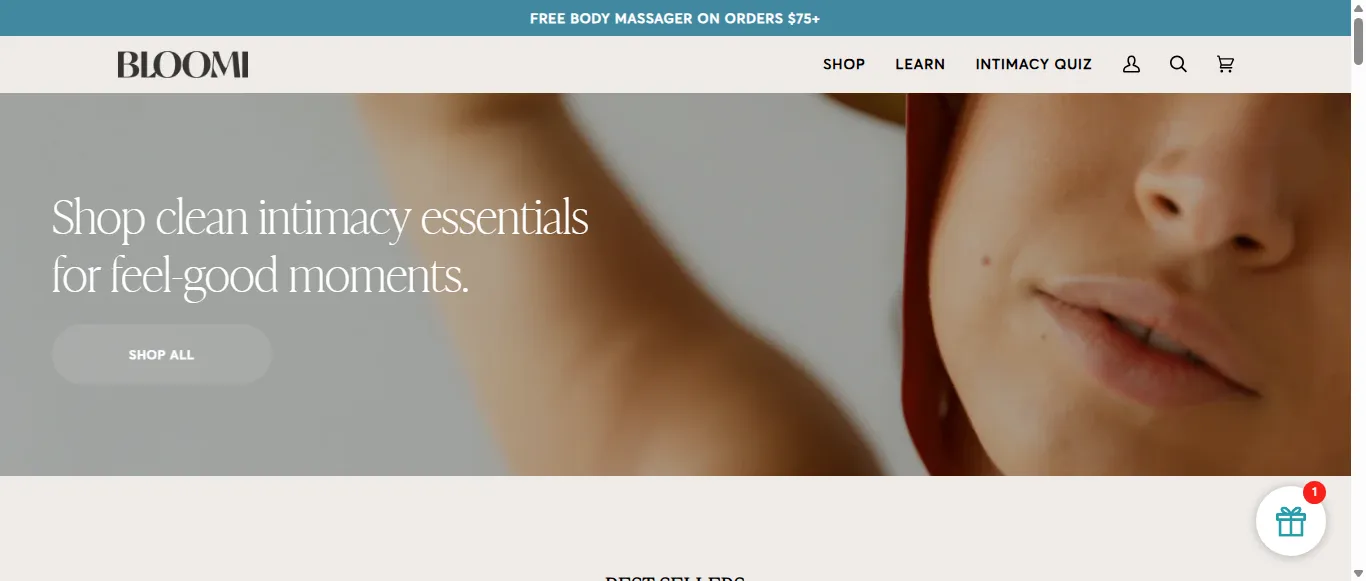This screenshot has width=1366, height=581.
Task: Click the partially visible Best Sellers heading
Action: coord(674,577)
